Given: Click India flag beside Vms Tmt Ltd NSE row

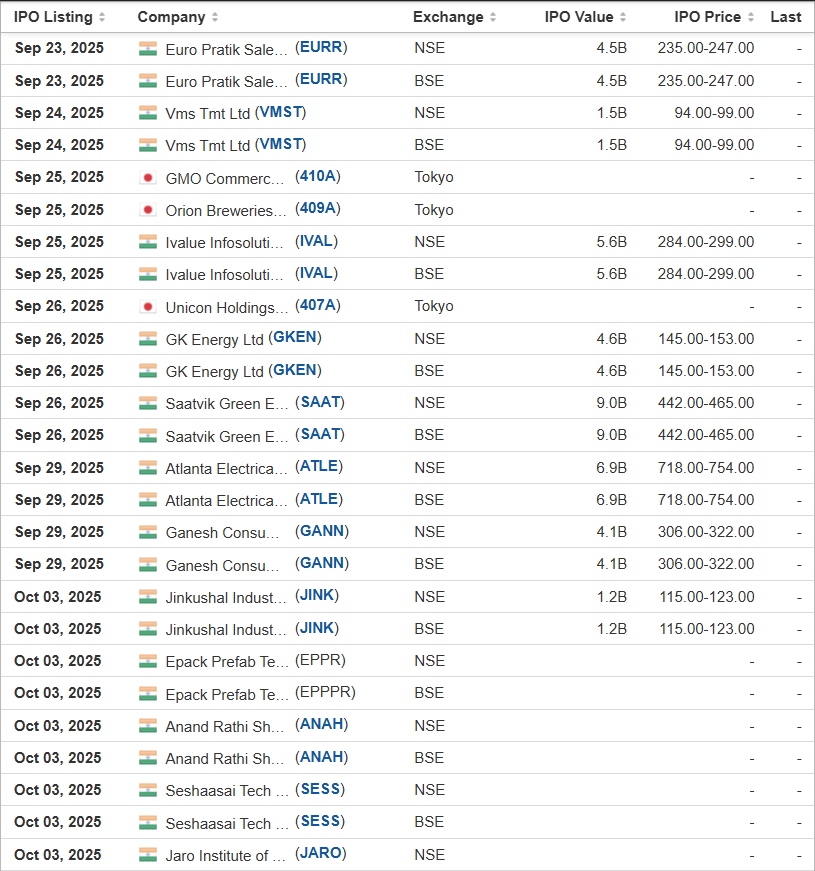Looking at the screenshot, I should click(x=148, y=113).
